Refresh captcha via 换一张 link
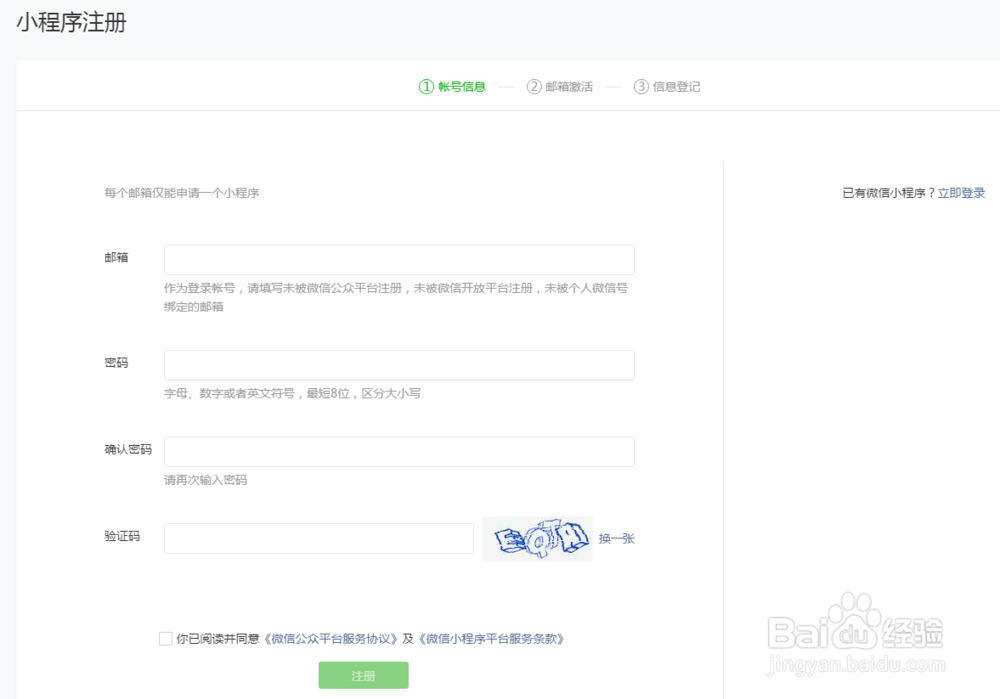 [x=616, y=539]
